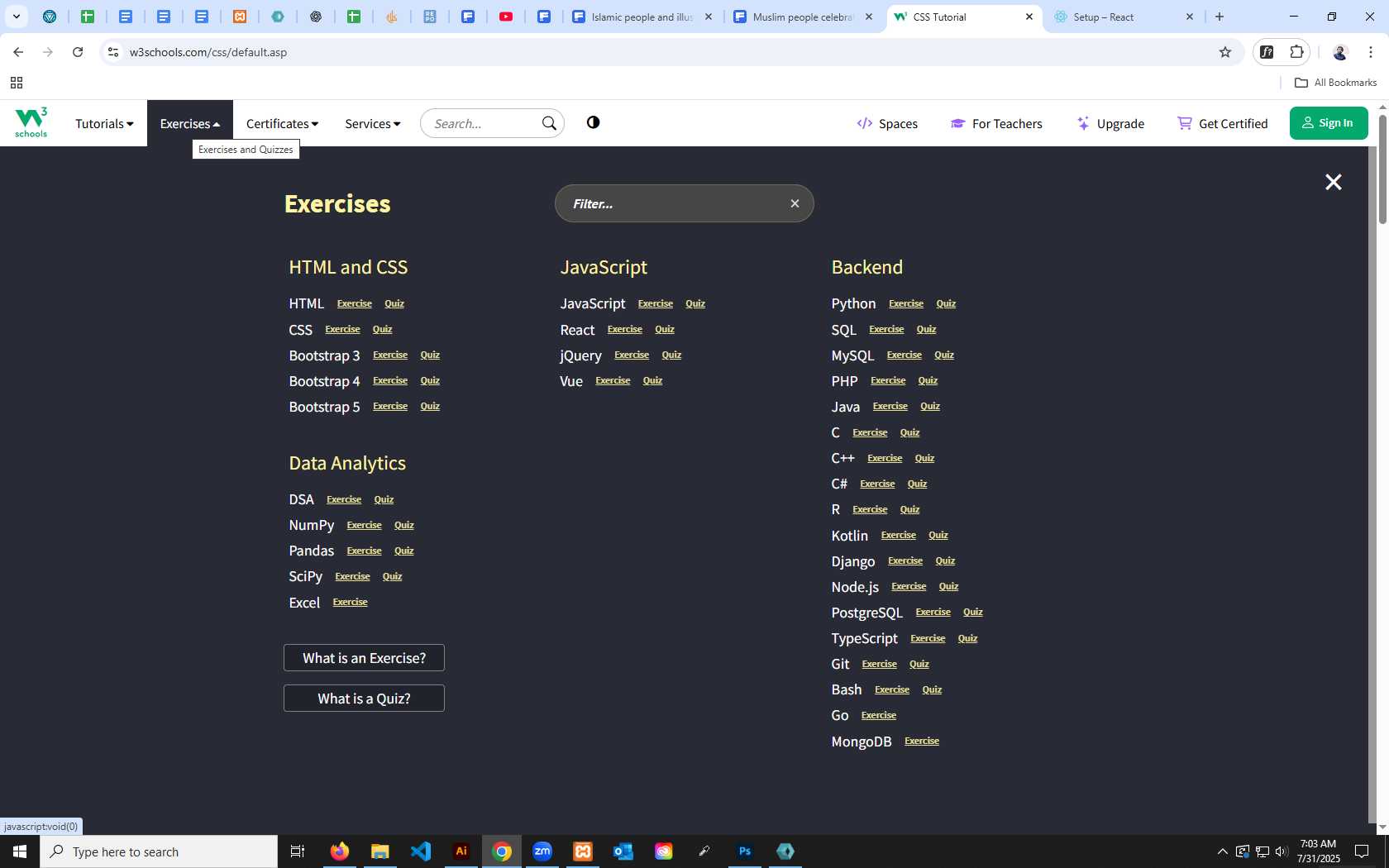Viewport: 1389px width, 868px height.
Task: Open the Excel Exercise link
Action: [x=350, y=602]
